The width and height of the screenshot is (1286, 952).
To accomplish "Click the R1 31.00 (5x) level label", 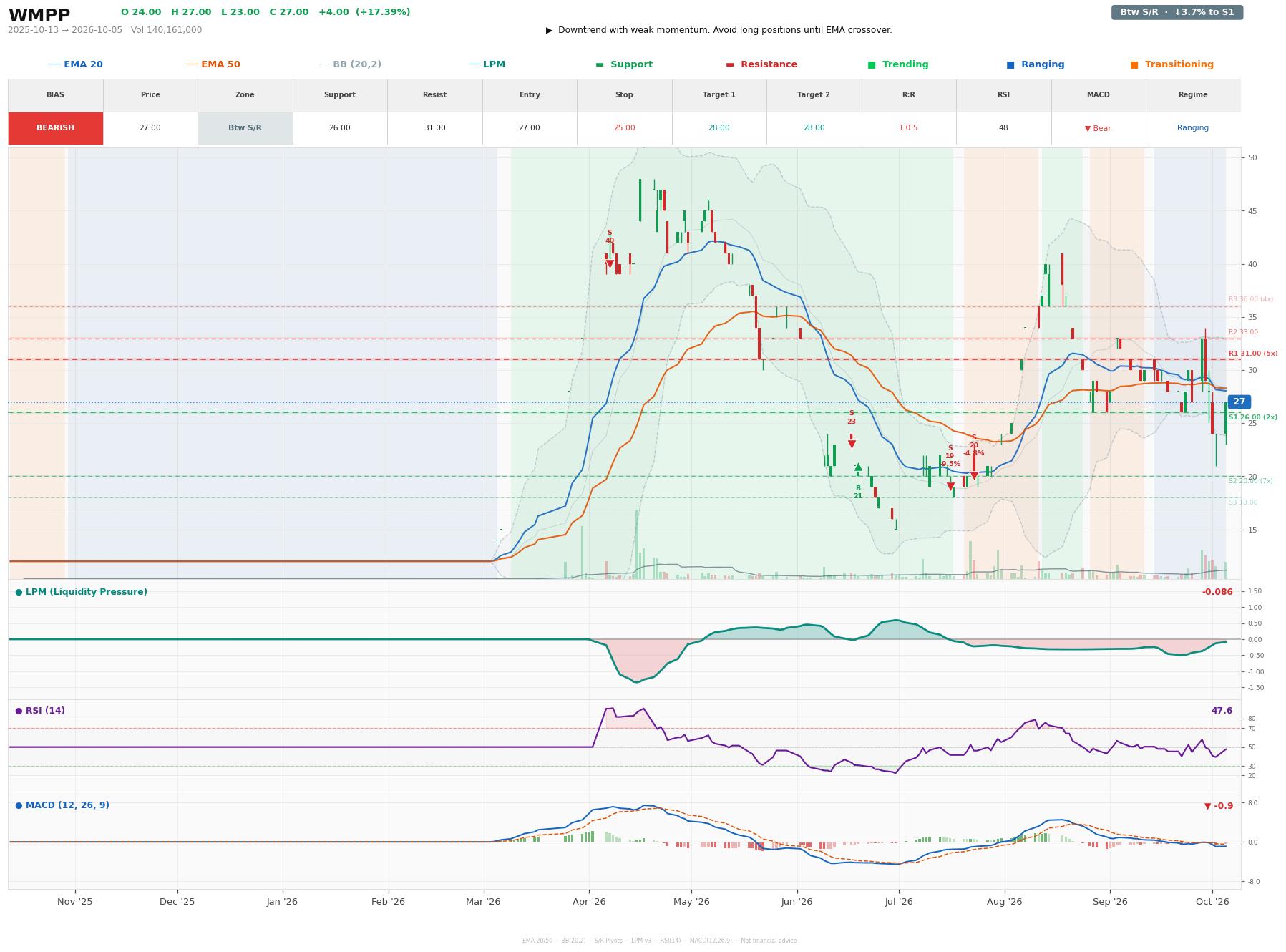I will 1253,354.
